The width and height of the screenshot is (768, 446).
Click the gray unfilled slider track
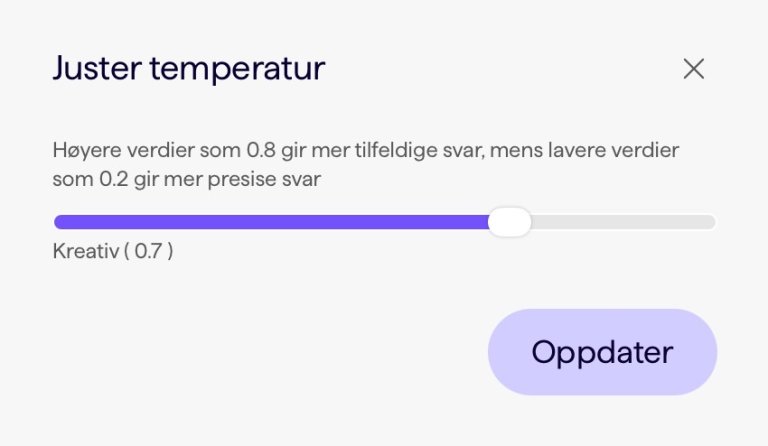coord(622,222)
